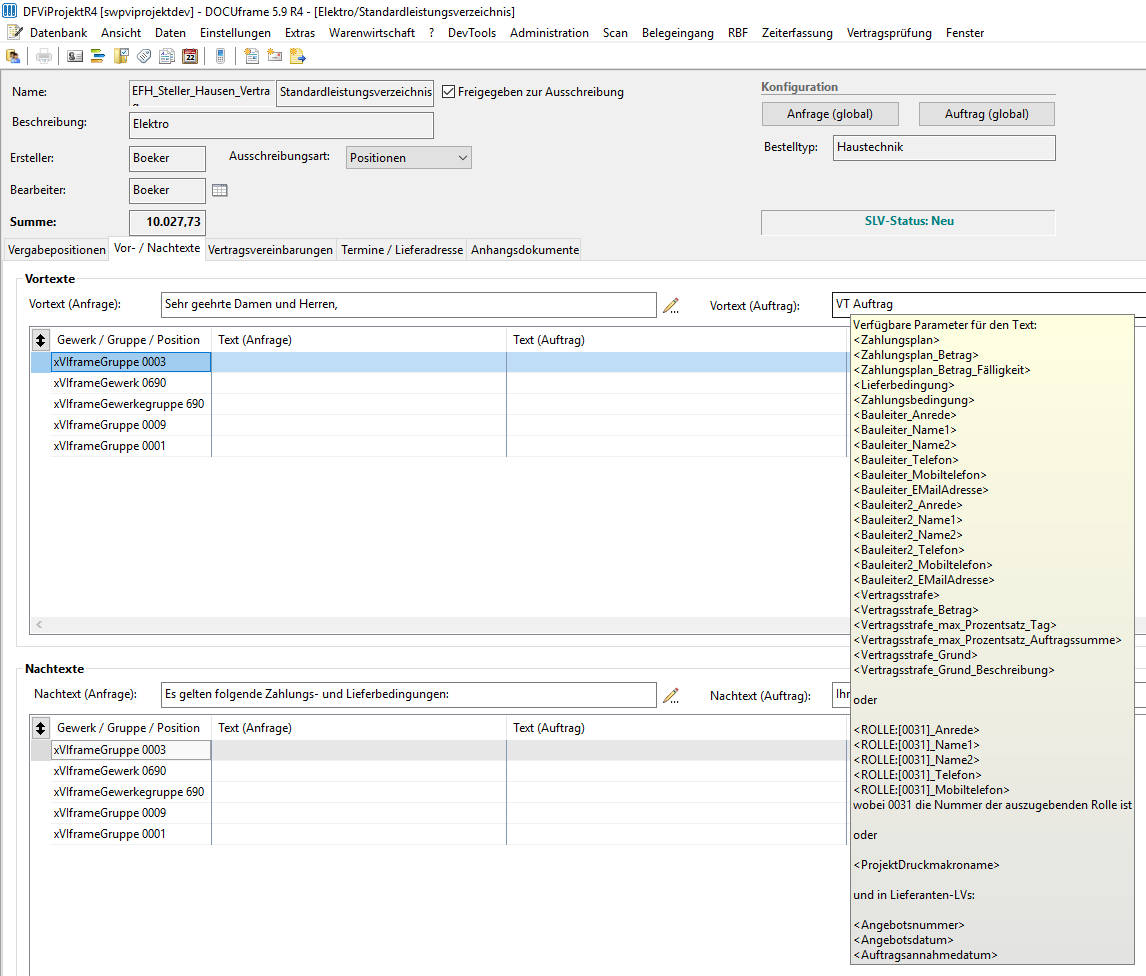Click the pencil icon next to Vortext (Anfrage)
The image size is (1146, 976).
point(671,306)
